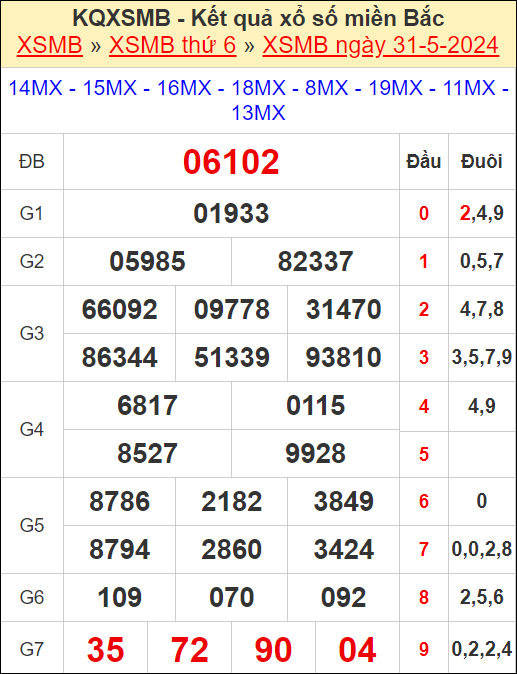Select G4 number 6817
The height and width of the screenshot is (674, 517).
point(147,405)
